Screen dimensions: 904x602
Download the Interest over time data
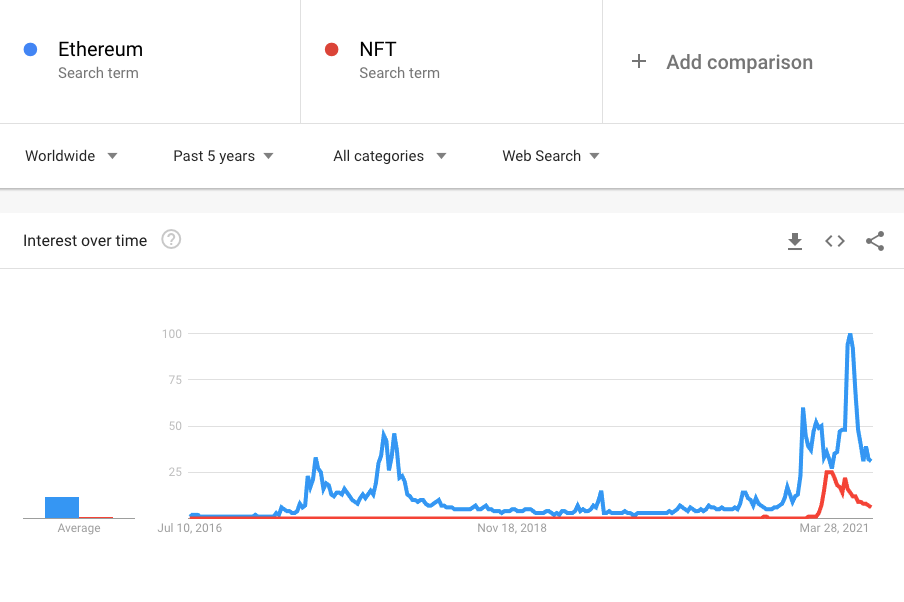[x=794, y=241]
